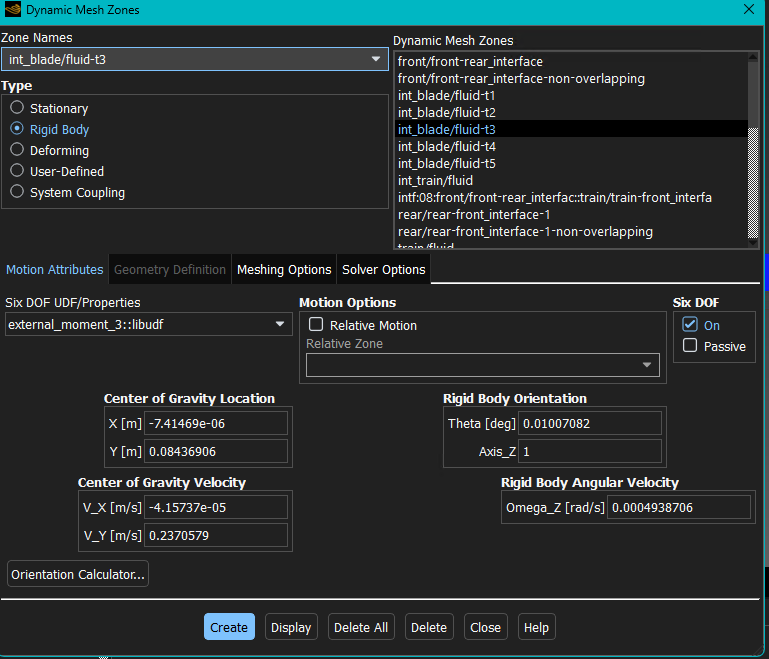Select User-Defined zone type

coord(17,171)
